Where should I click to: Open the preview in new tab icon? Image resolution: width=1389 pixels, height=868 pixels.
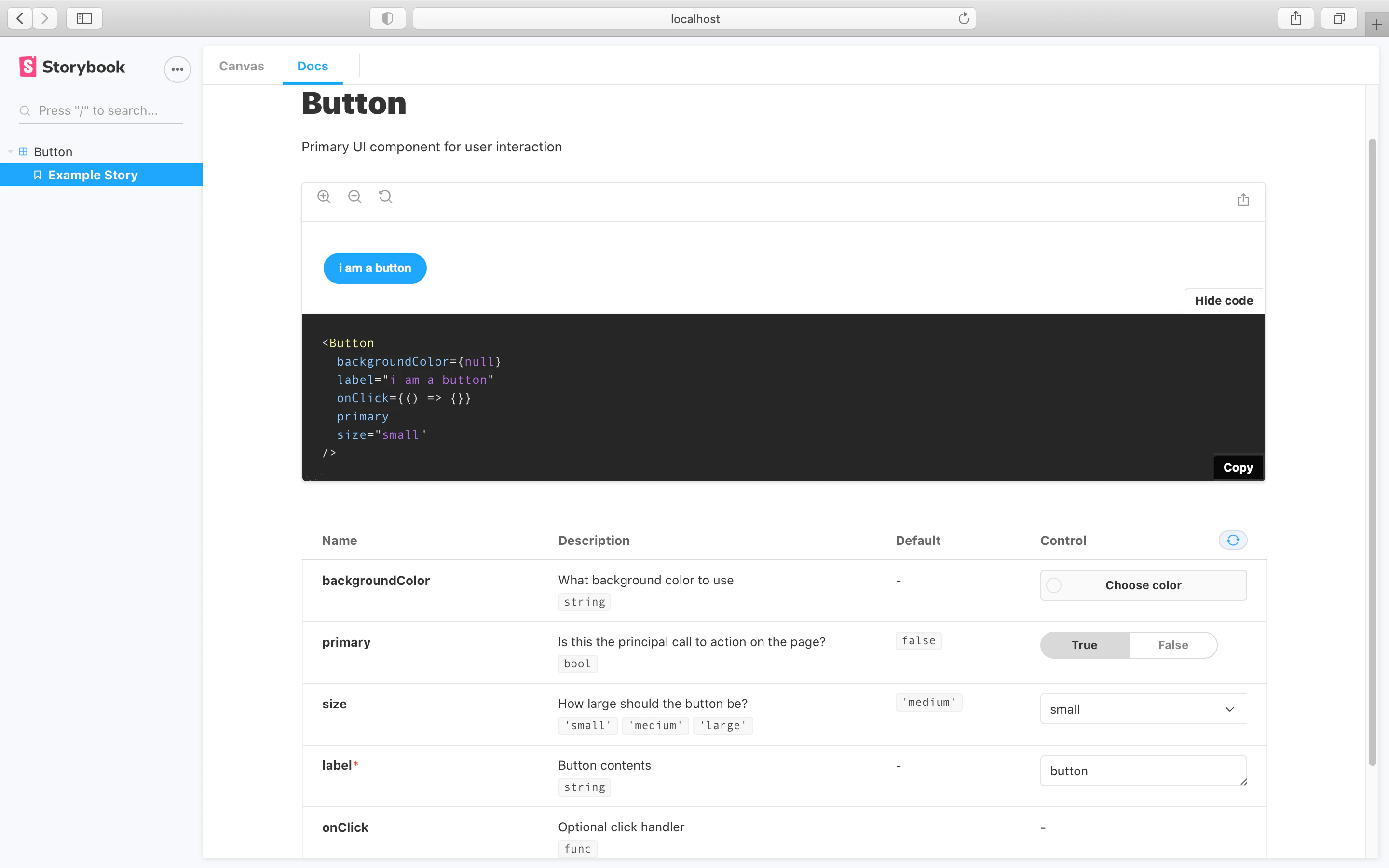point(1243,200)
